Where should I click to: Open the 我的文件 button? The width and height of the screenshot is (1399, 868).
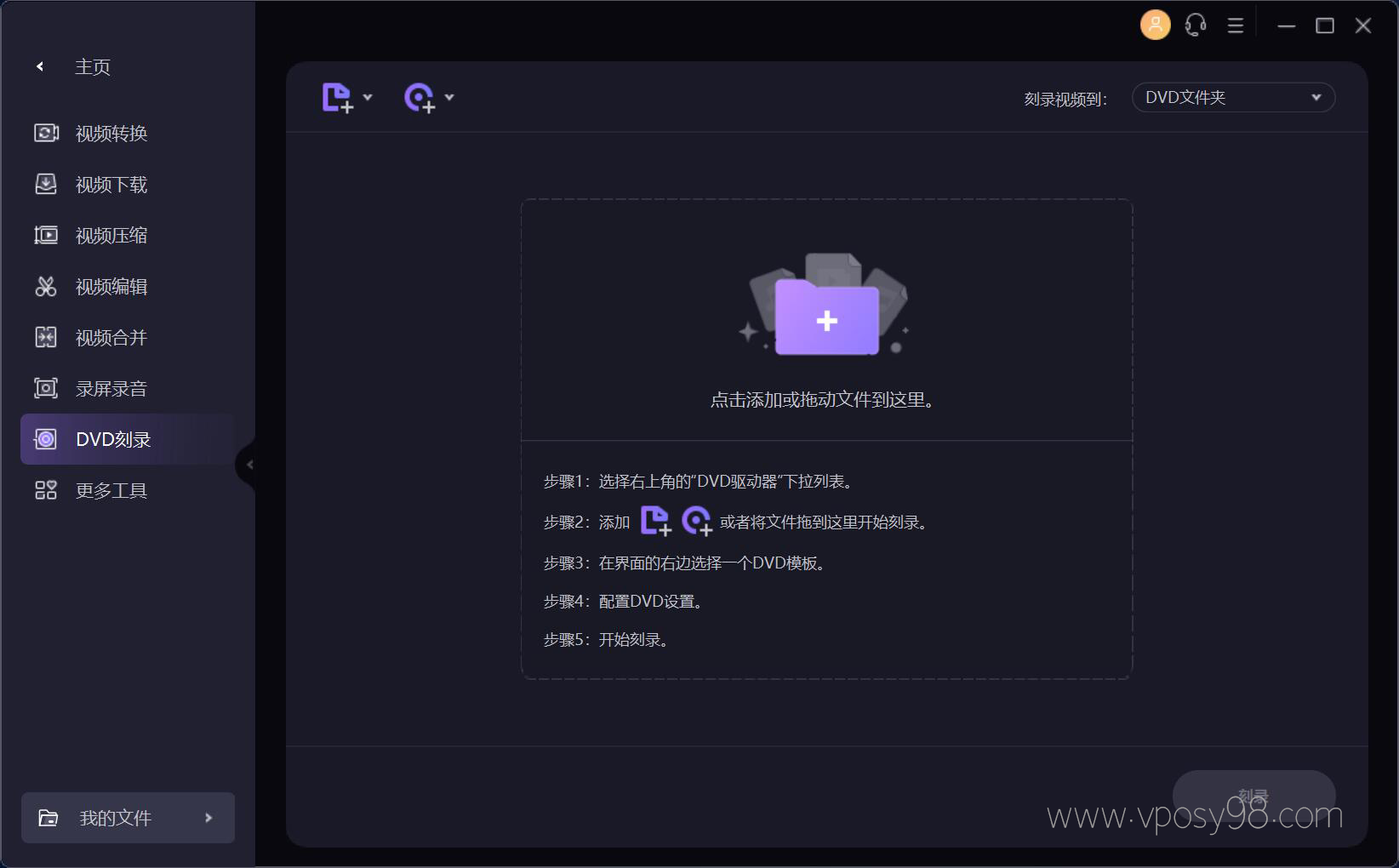point(128,818)
